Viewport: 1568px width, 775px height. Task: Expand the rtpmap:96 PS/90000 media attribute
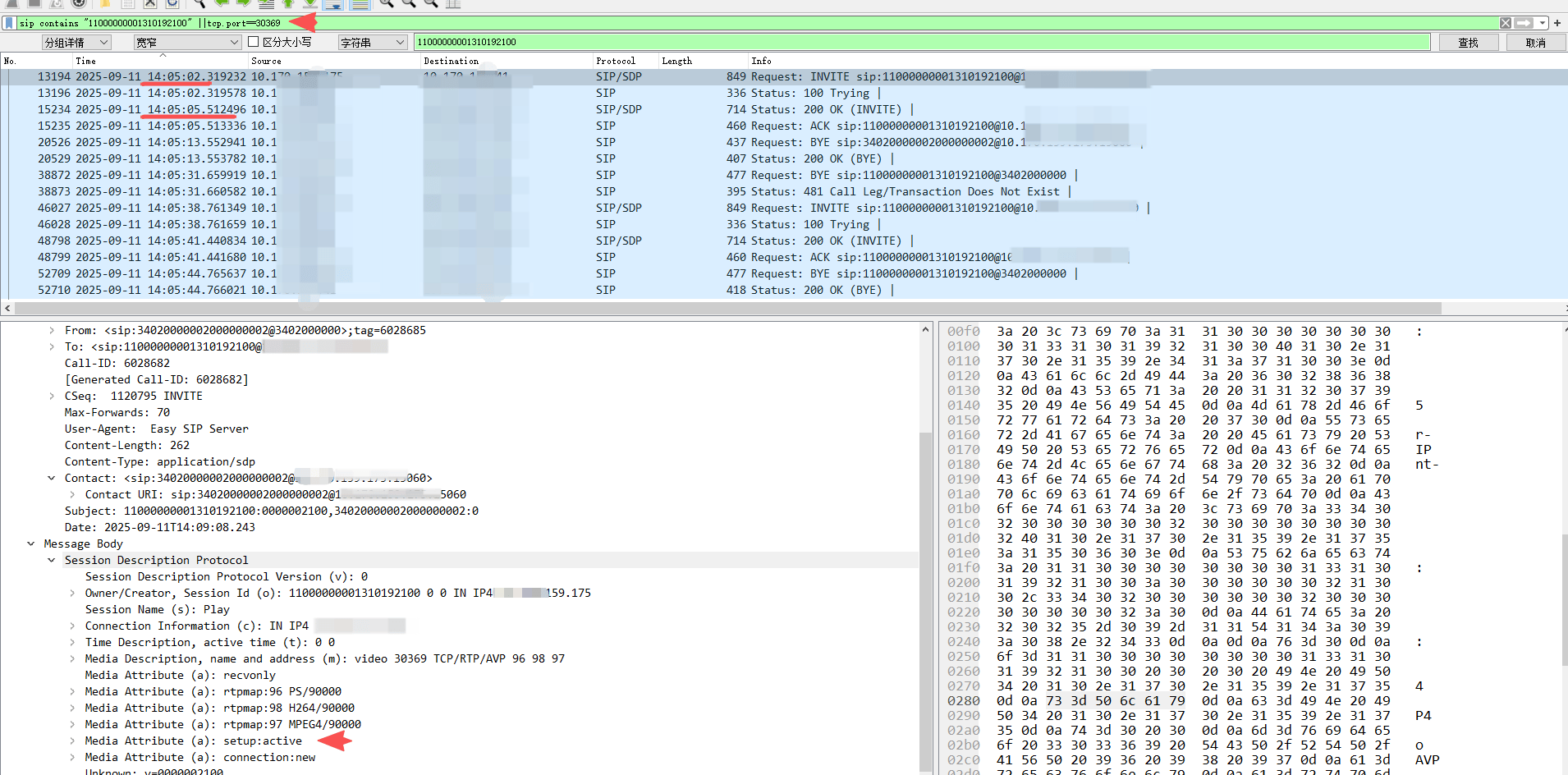pos(72,691)
